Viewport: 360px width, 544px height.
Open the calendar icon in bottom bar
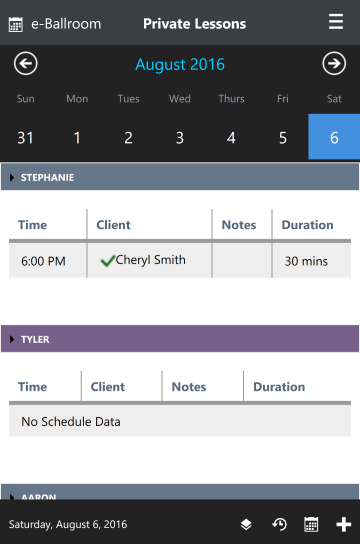point(311,524)
